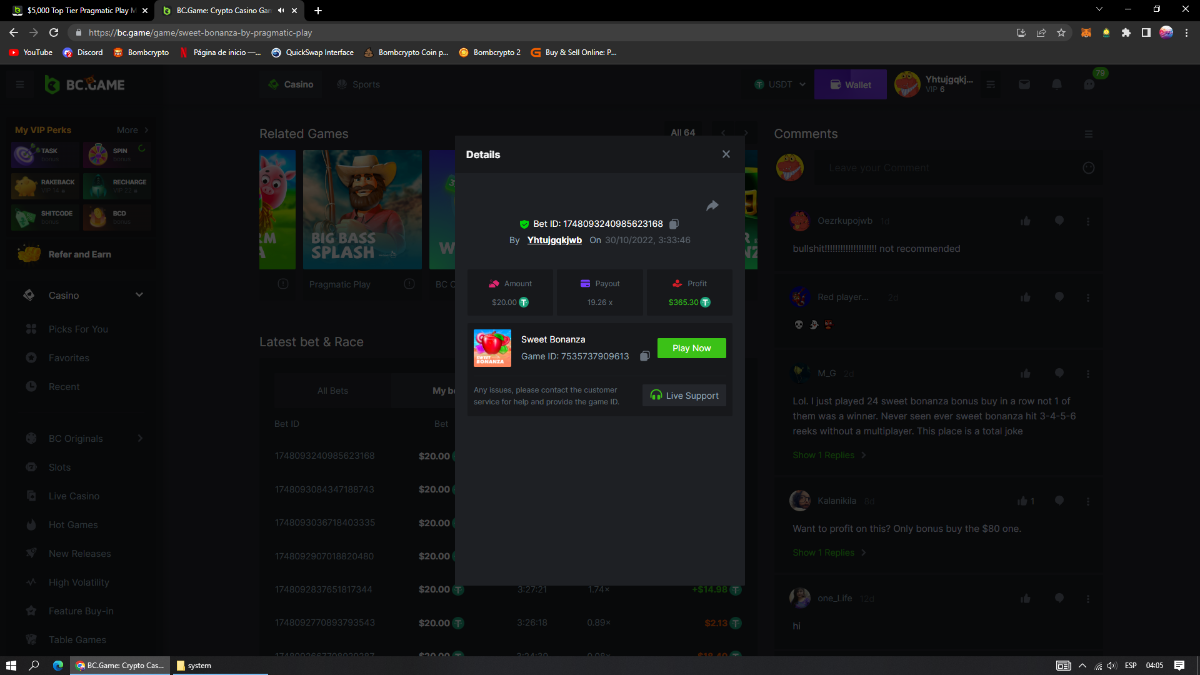Like the Oezrkupojwb comment
This screenshot has height=675, width=1200.
(x=1026, y=221)
